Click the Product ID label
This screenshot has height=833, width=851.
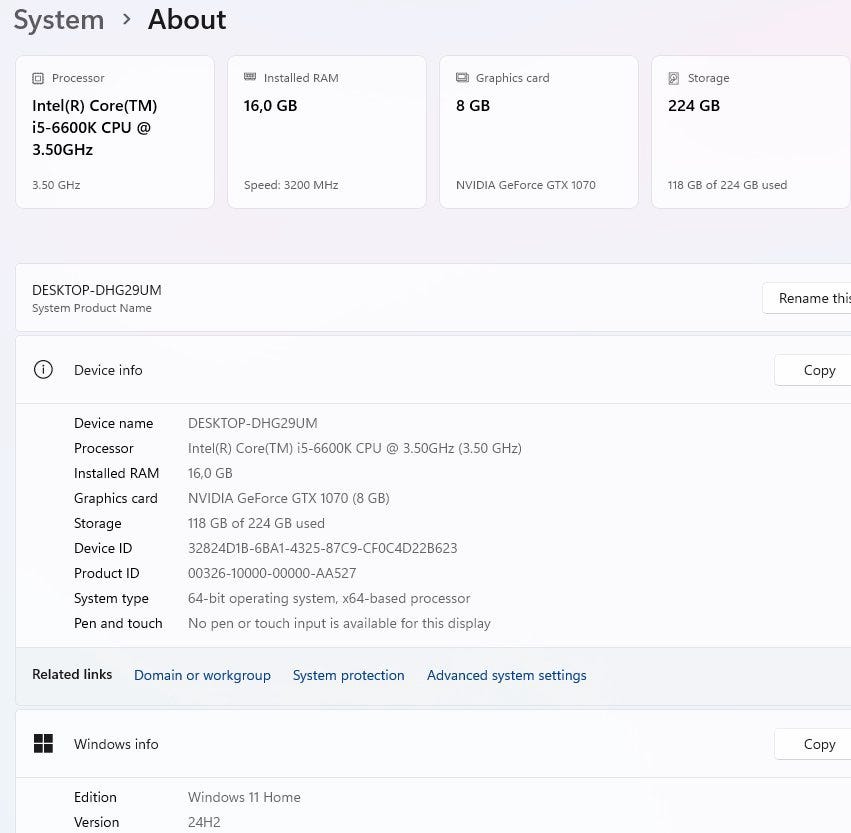[x=106, y=573]
